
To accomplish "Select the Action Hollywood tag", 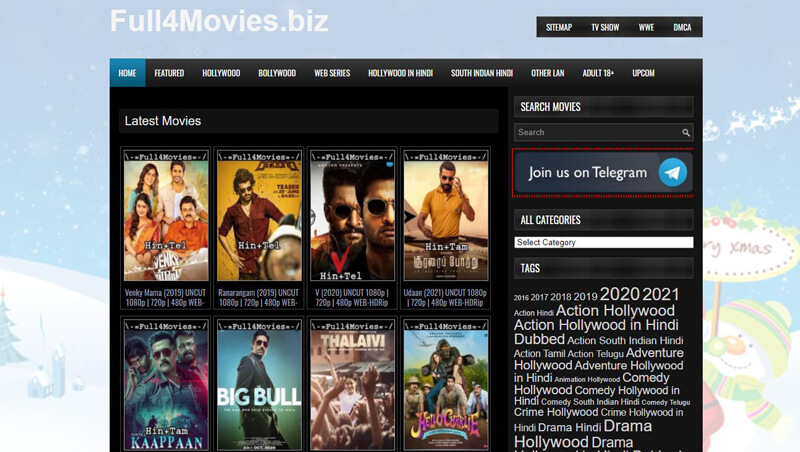I will coord(615,311).
